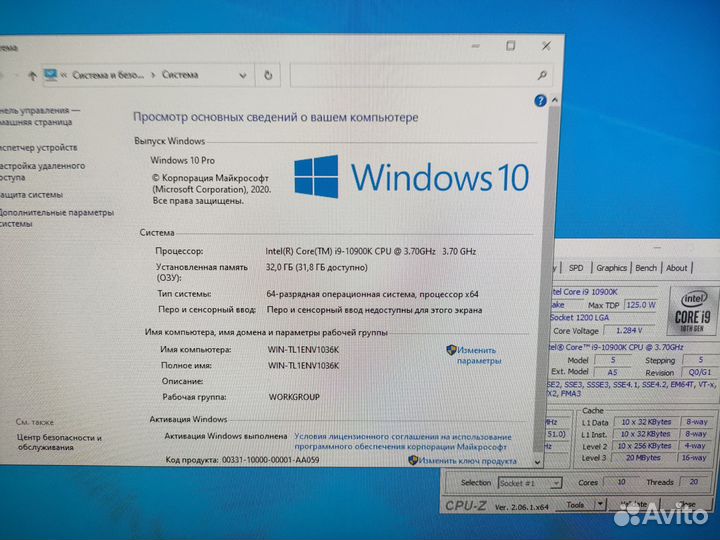Click Cores value '10' in CPU-Z
The width and height of the screenshot is (720, 540).
[x=621, y=482]
